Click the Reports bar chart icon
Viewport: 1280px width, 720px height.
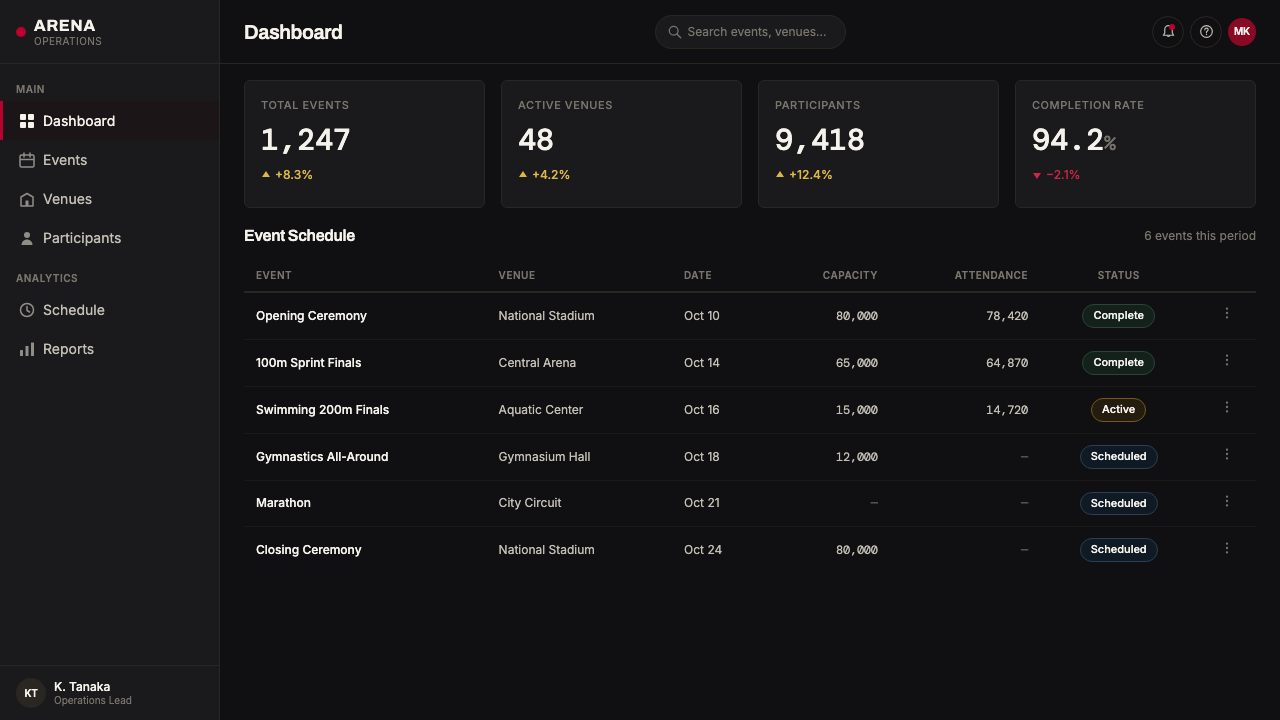click(x=27, y=349)
